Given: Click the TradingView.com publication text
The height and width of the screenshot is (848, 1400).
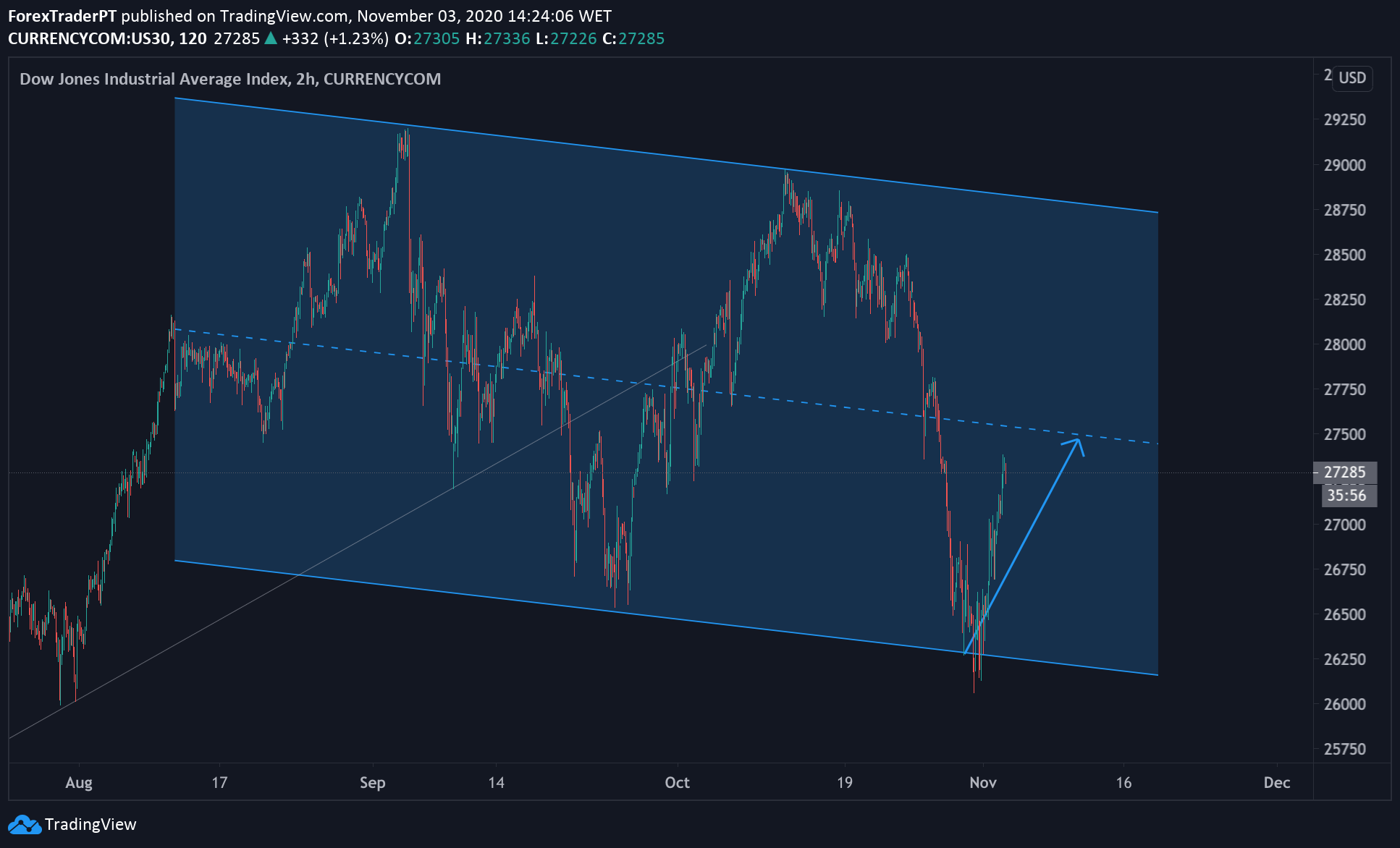Looking at the screenshot, I should click(x=284, y=16).
